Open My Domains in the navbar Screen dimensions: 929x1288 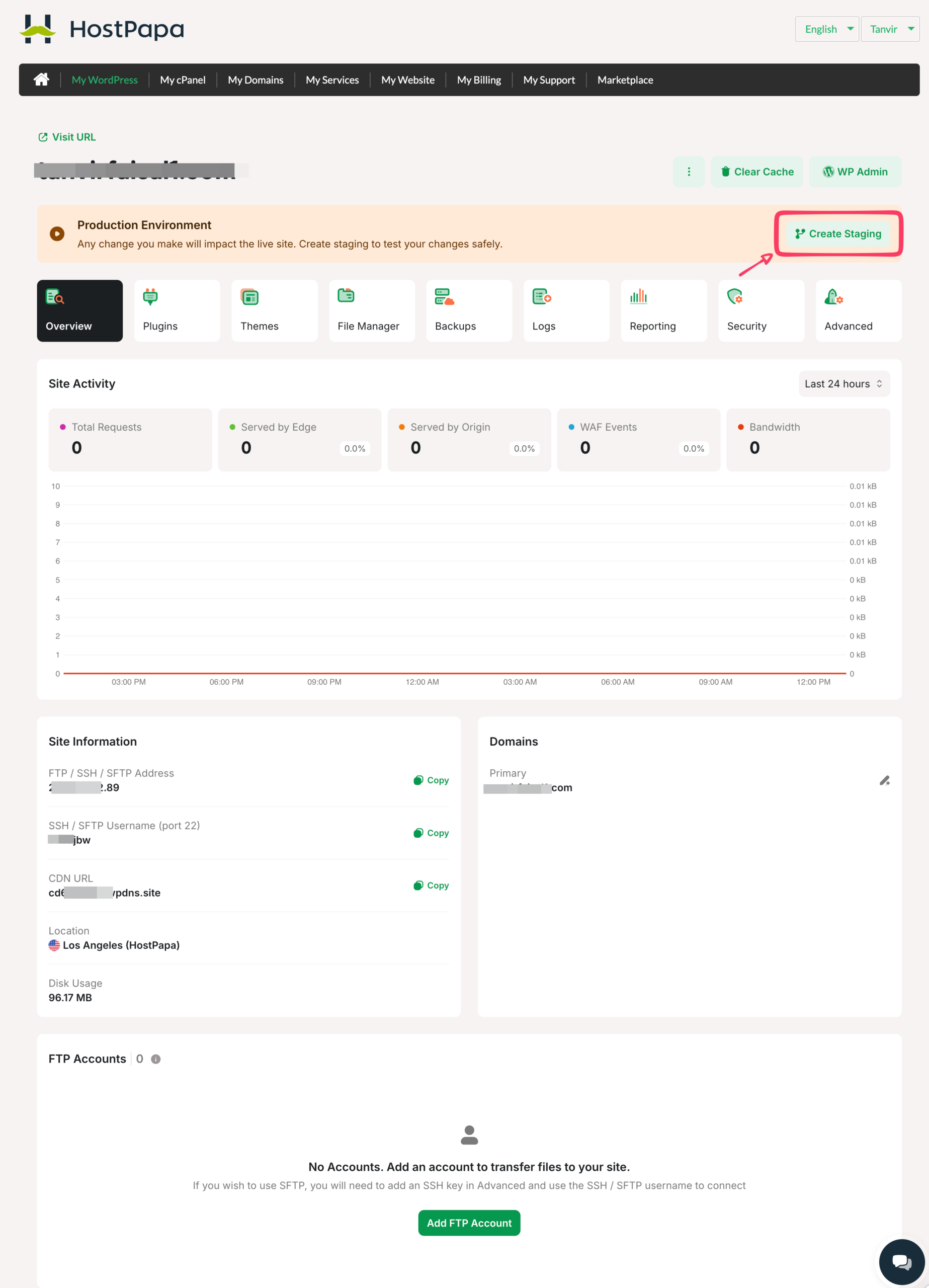click(256, 80)
